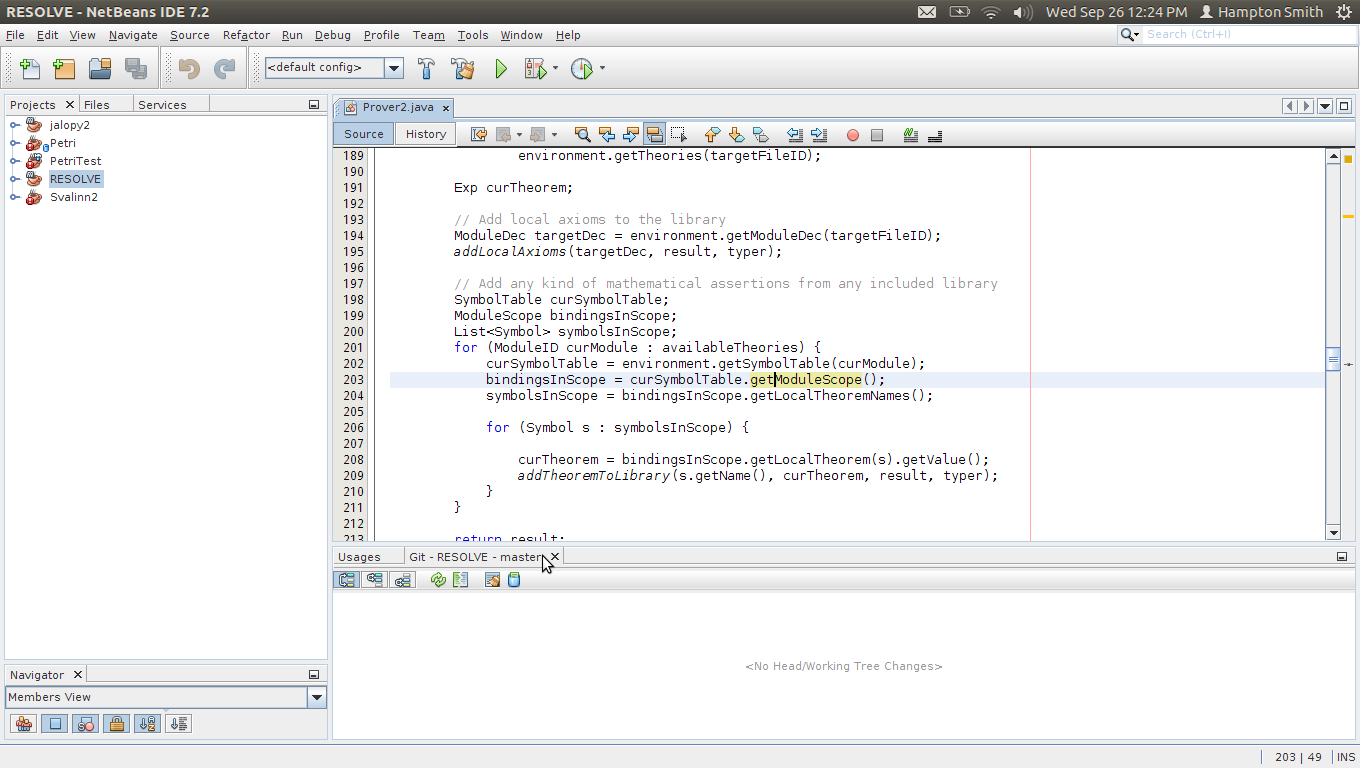Go to previous bookmark in editor toolbar
The width and height of the screenshot is (1360, 768).
712,135
